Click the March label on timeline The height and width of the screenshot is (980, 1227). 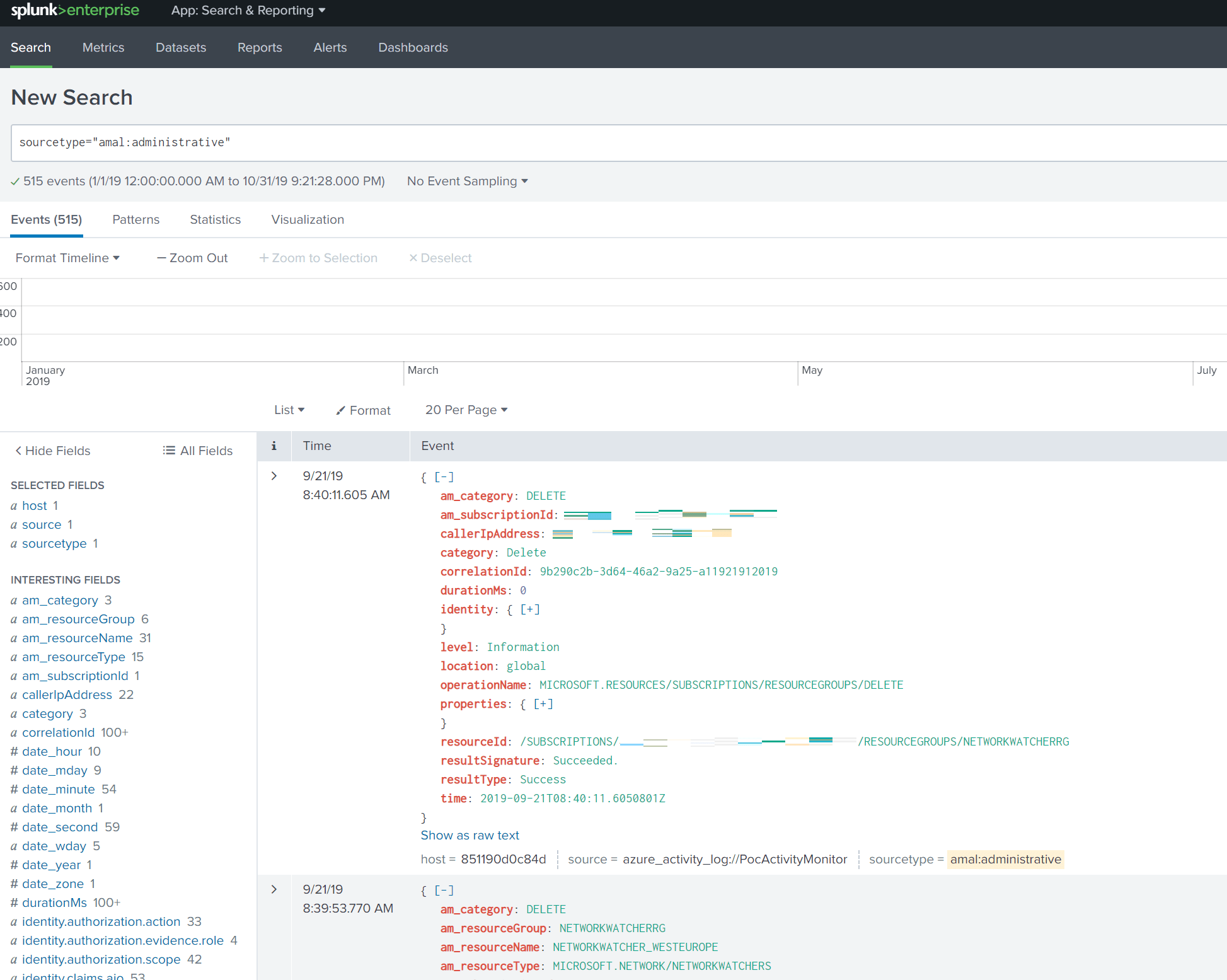tap(423, 370)
